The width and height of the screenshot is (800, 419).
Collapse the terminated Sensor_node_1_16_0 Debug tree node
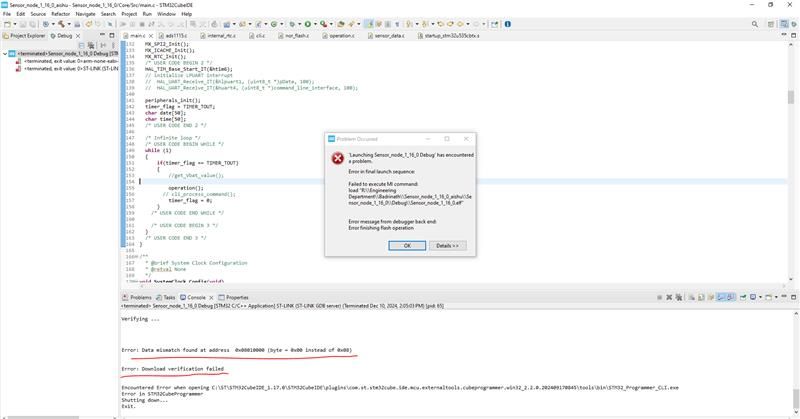click(x=5, y=54)
